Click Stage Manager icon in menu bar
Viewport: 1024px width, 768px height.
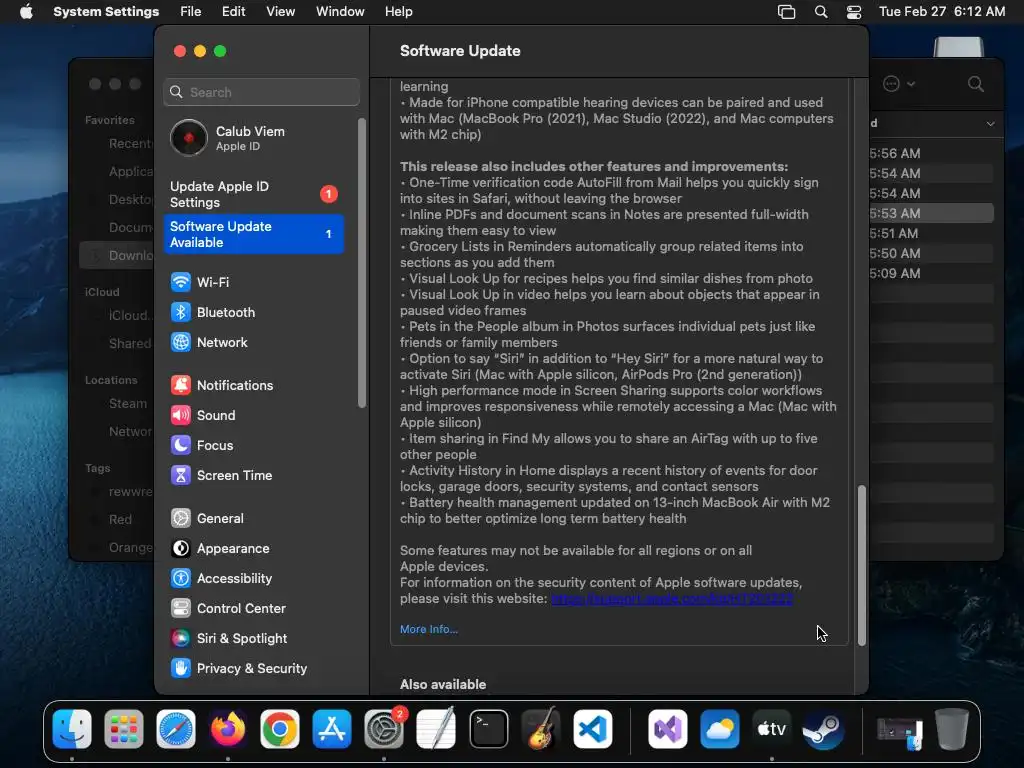point(786,12)
